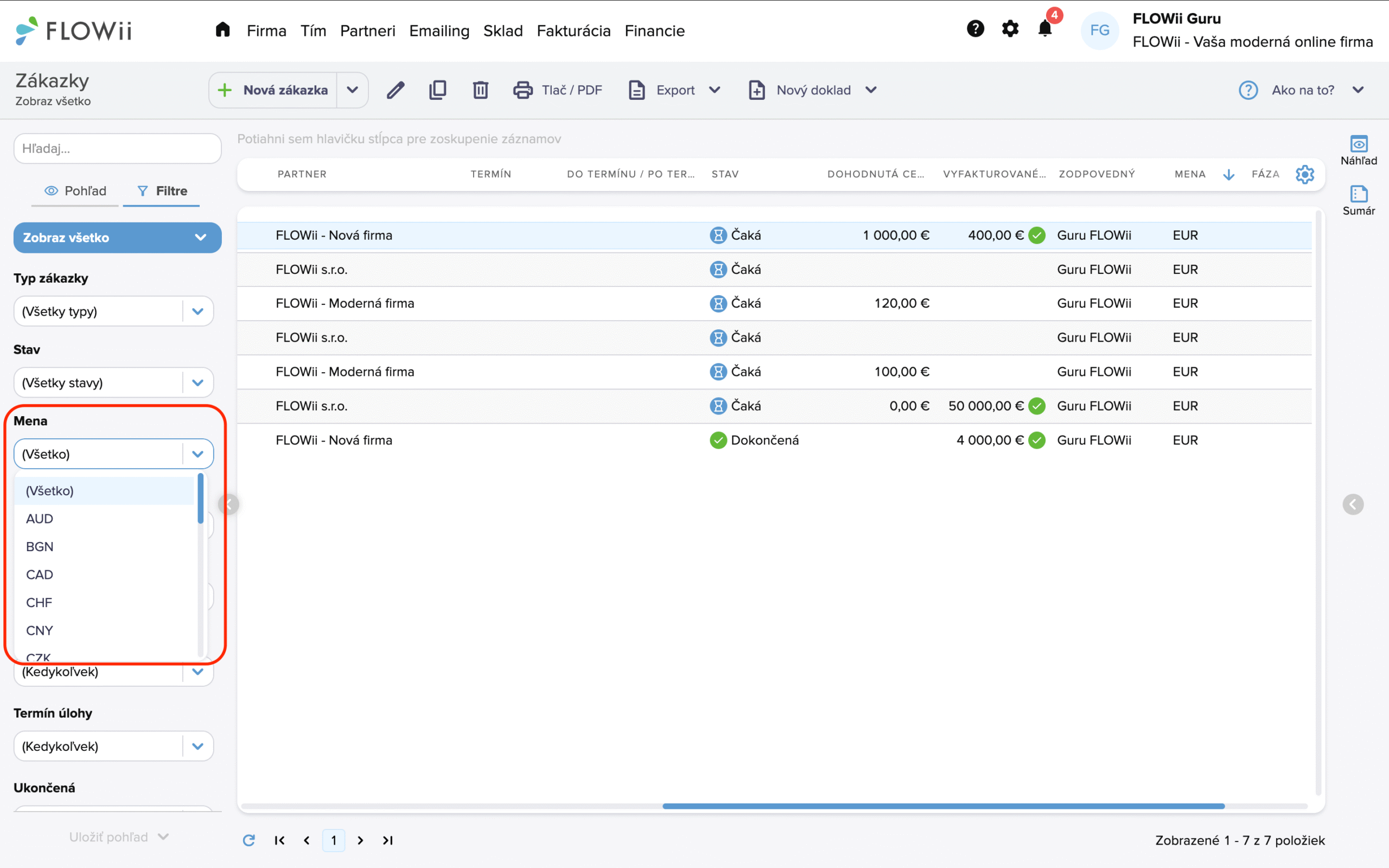Choose (Všetko) in the currency list

[x=105, y=491]
